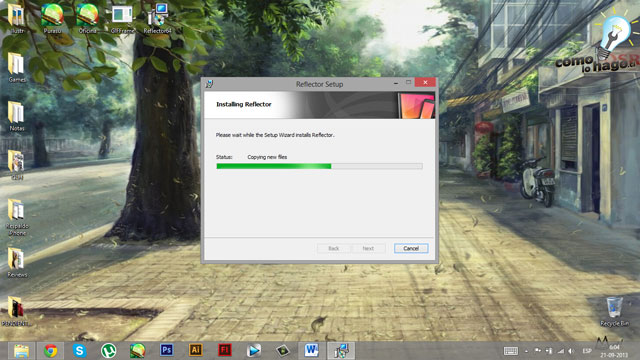Launch Skype from the taskbar
The width and height of the screenshot is (640, 360).
[x=80, y=351]
